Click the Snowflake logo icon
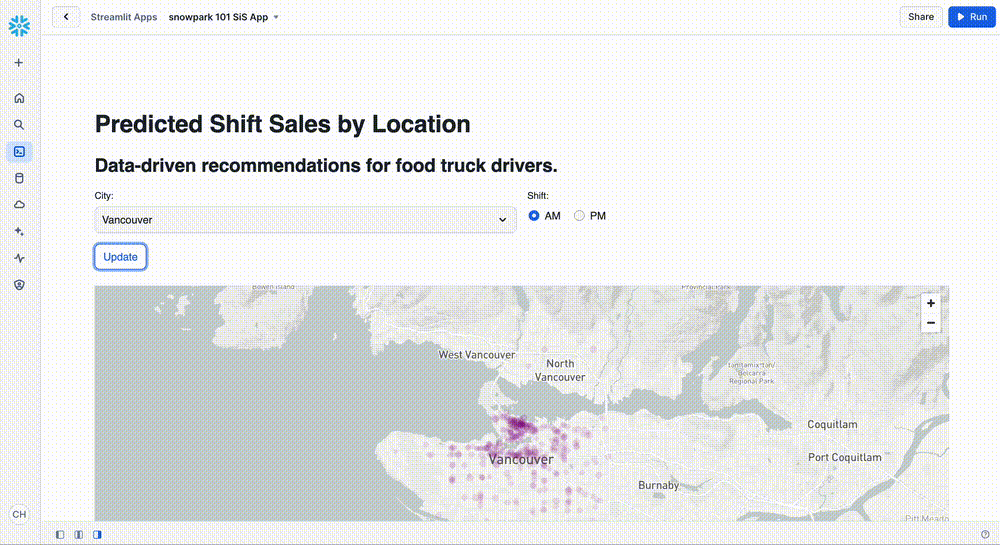The image size is (1000, 545). (19, 23)
